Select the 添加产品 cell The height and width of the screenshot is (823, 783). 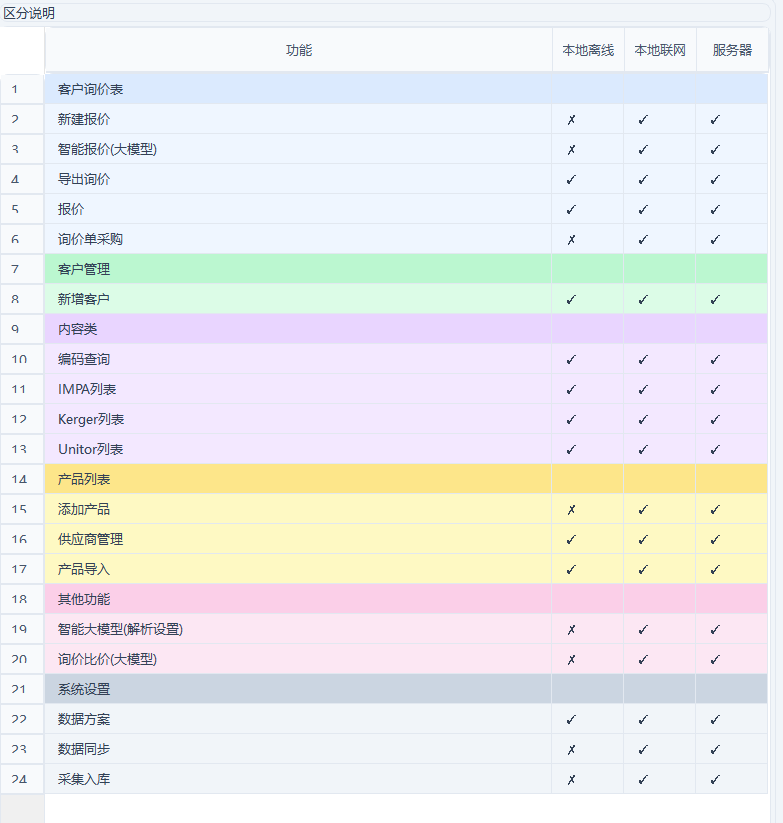click(298, 509)
